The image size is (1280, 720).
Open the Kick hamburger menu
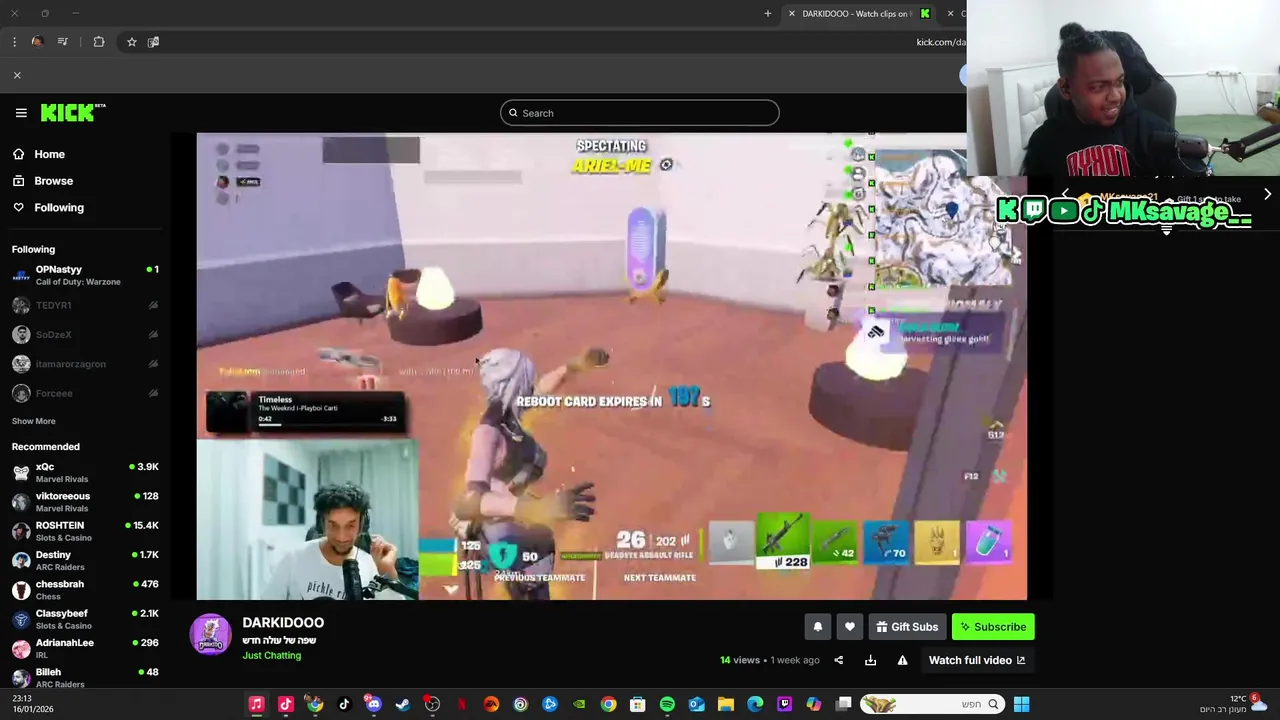coord(21,113)
